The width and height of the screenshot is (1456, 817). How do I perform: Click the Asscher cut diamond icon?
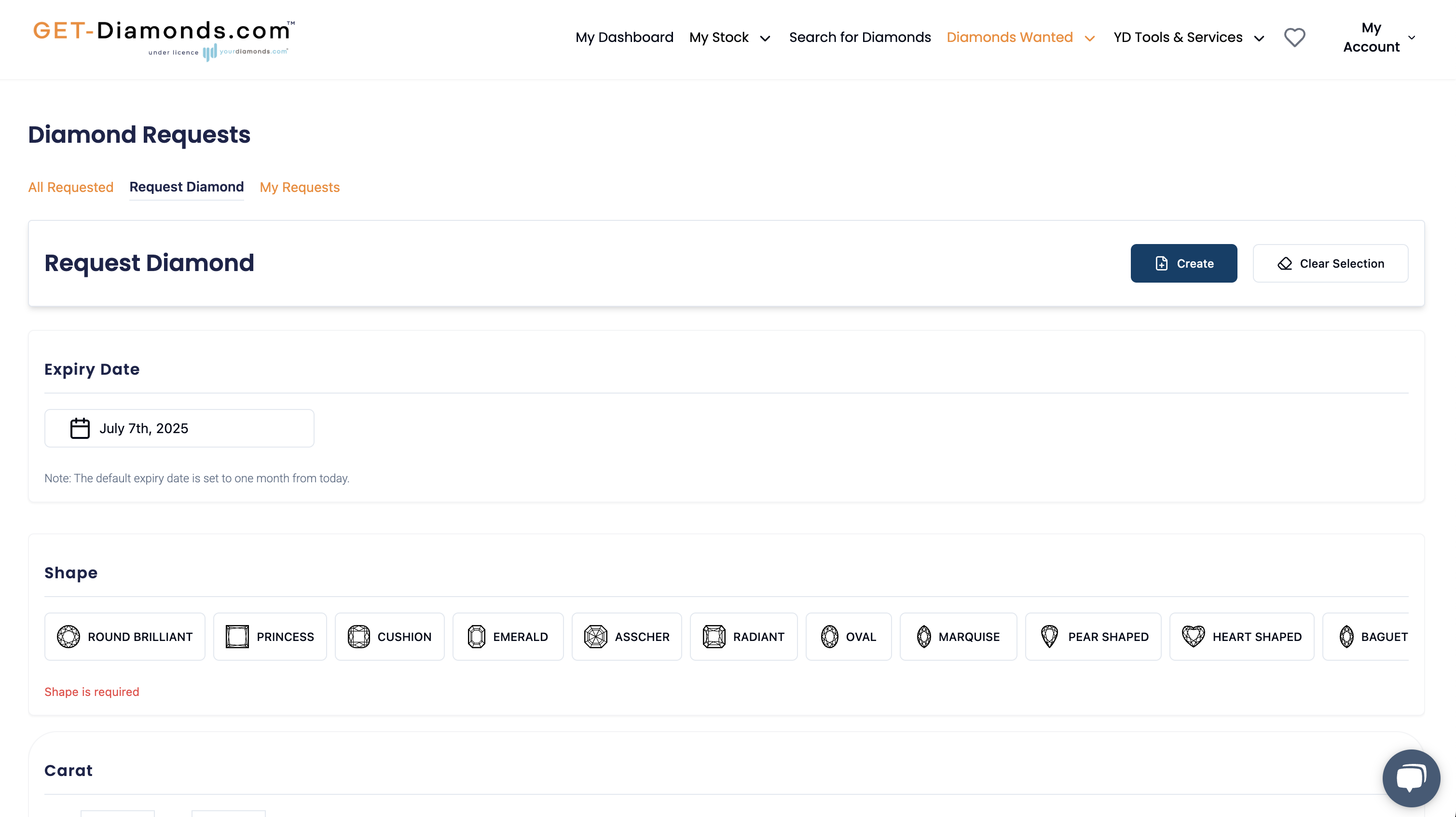click(x=596, y=637)
